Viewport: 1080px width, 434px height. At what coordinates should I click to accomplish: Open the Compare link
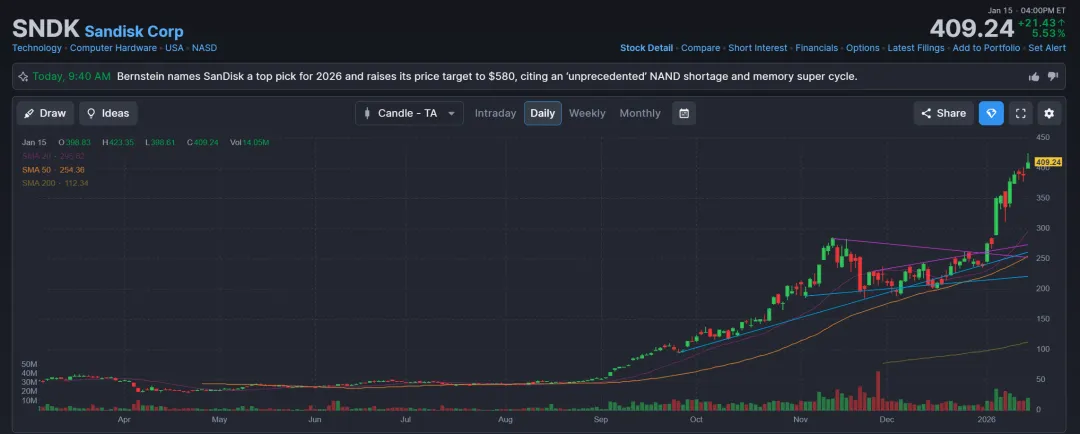700,48
